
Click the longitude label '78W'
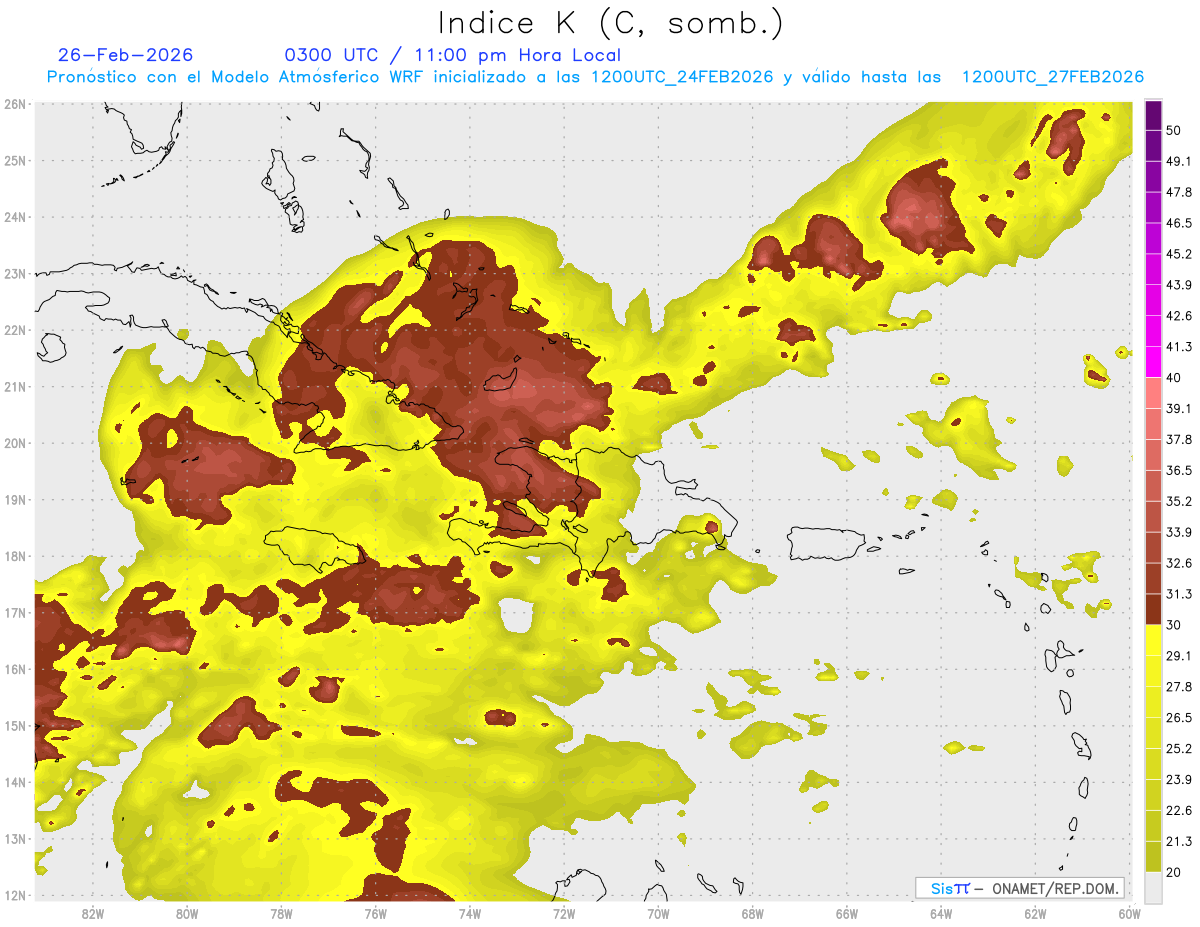point(281,913)
